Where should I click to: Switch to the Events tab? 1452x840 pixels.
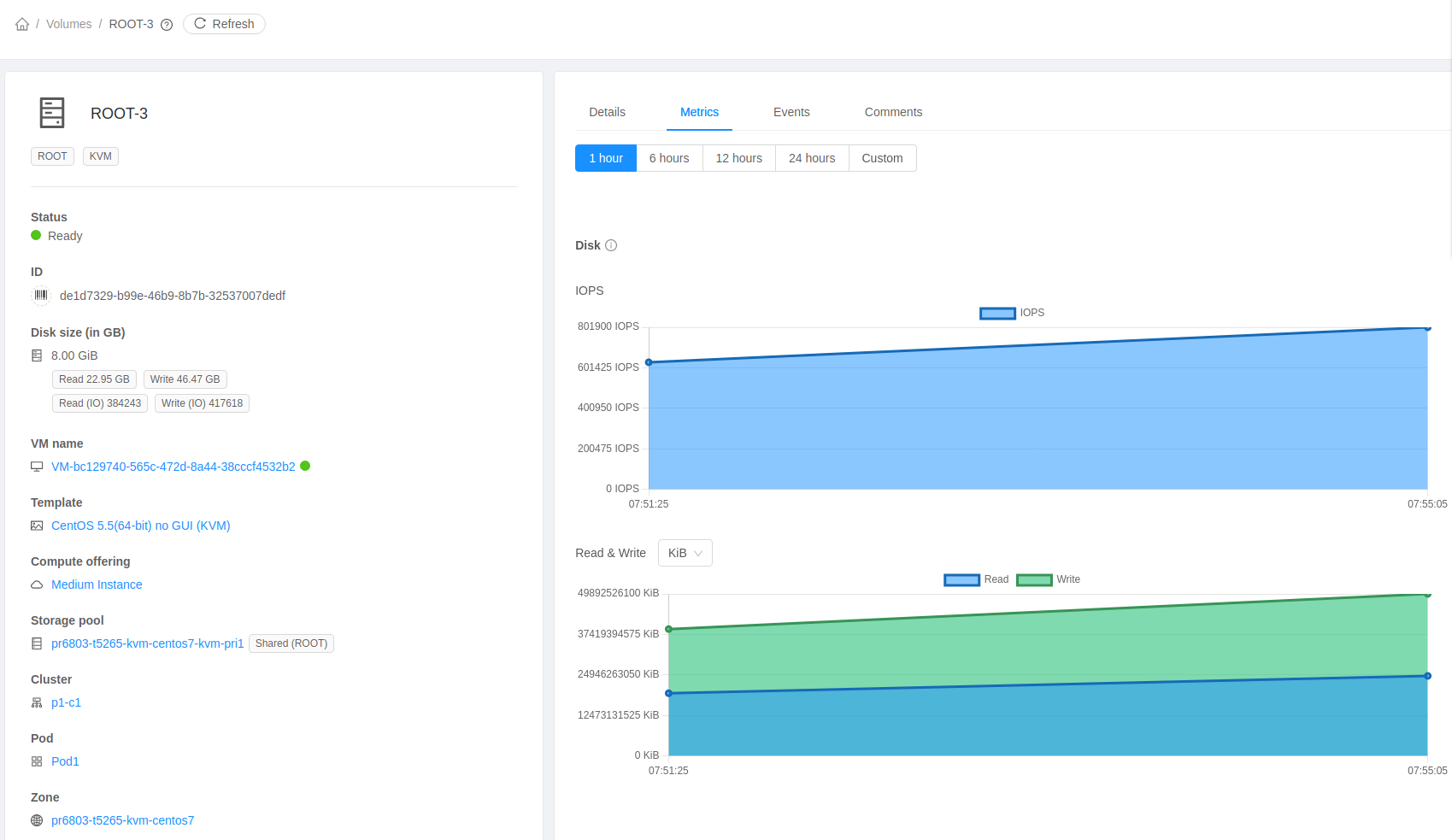(791, 112)
